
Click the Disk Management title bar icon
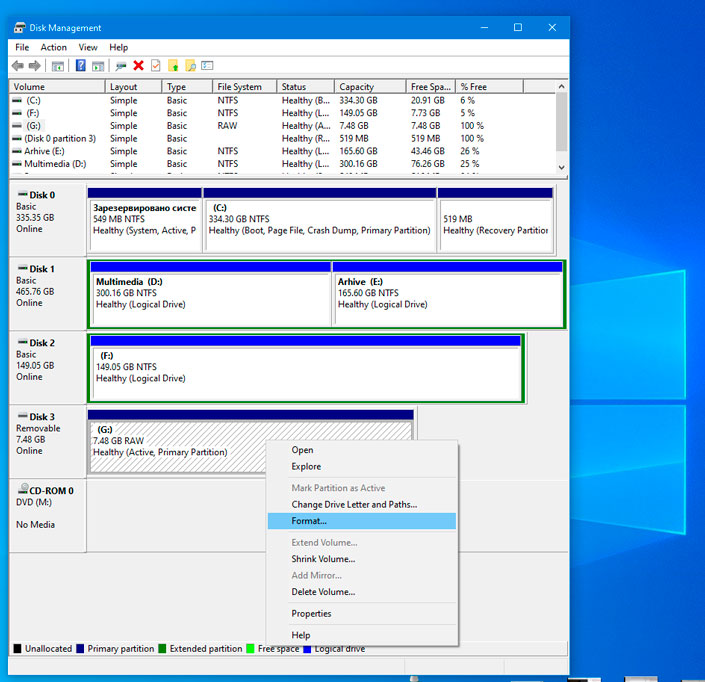[20, 27]
